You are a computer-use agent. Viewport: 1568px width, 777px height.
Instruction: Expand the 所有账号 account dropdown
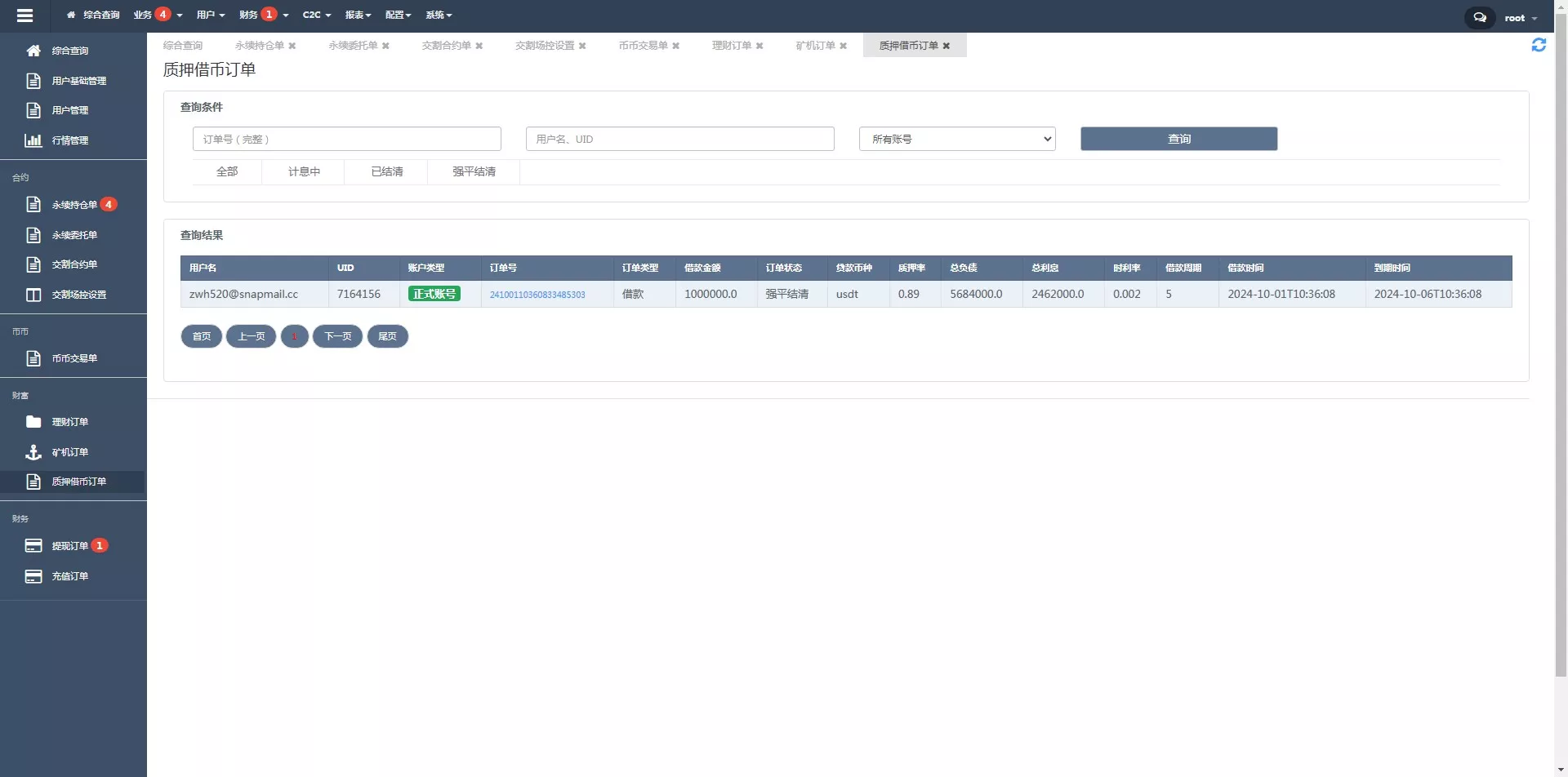(956, 139)
